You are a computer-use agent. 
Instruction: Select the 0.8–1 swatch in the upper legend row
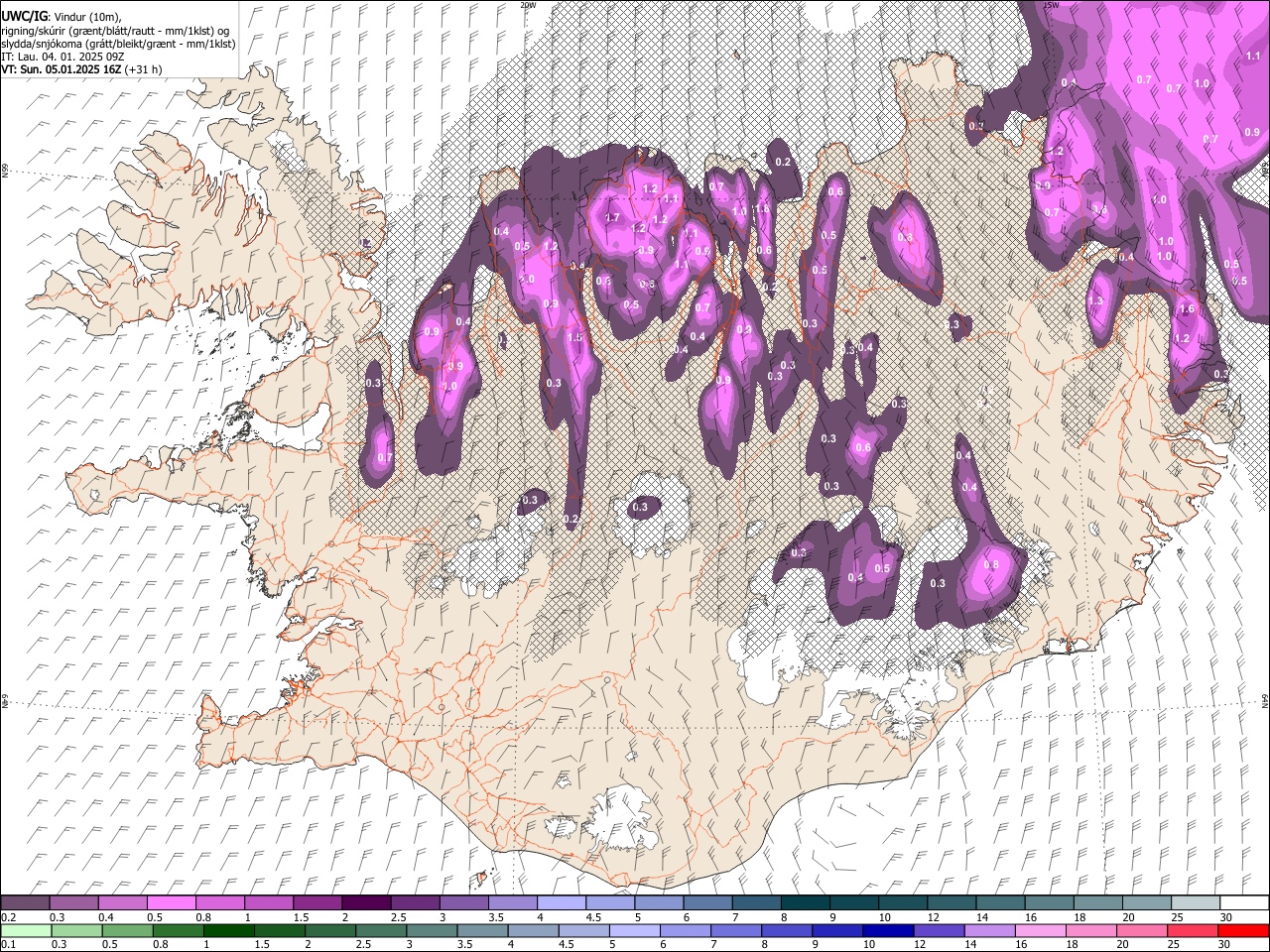click(x=220, y=903)
